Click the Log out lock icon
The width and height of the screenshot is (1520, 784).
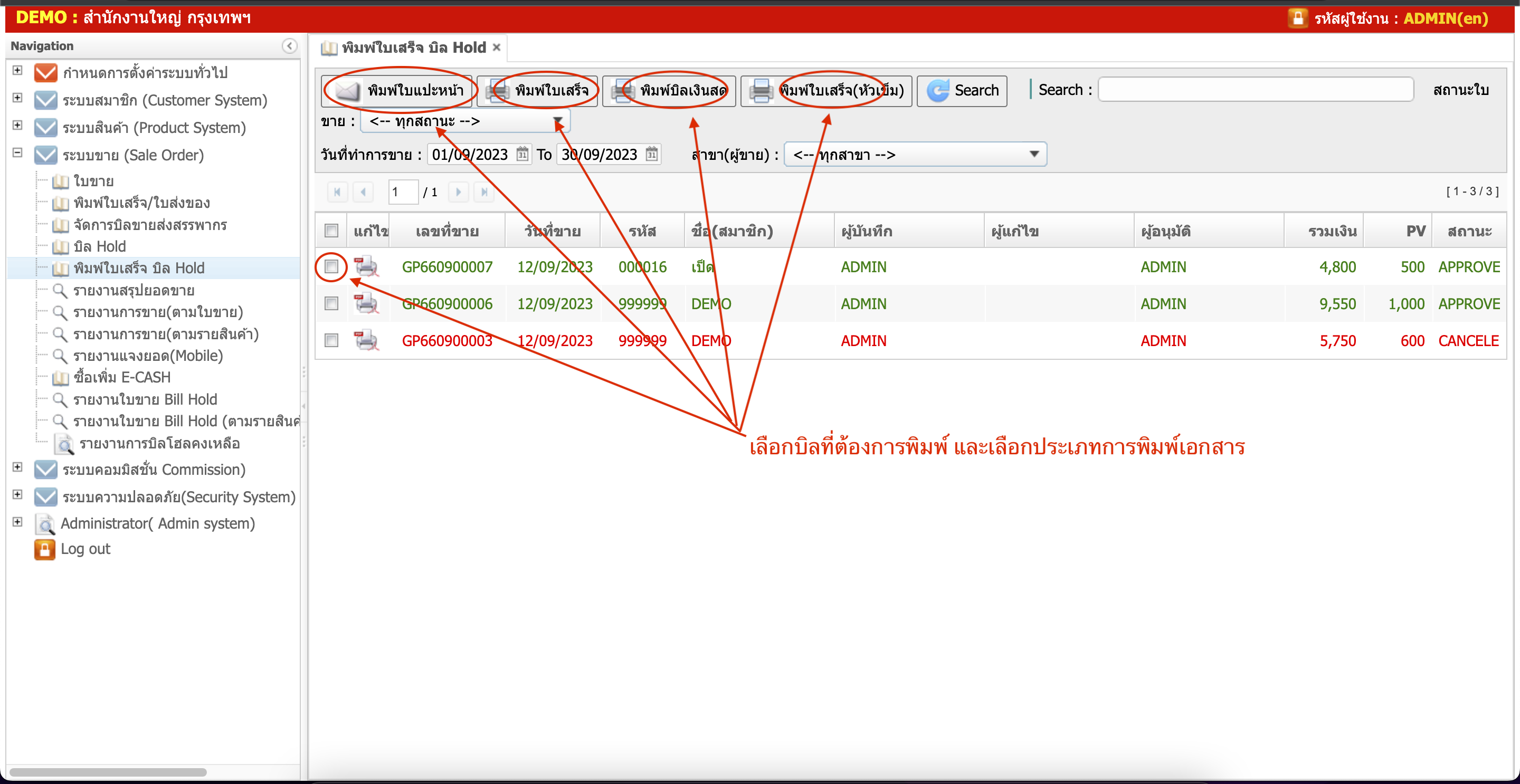click(x=45, y=549)
